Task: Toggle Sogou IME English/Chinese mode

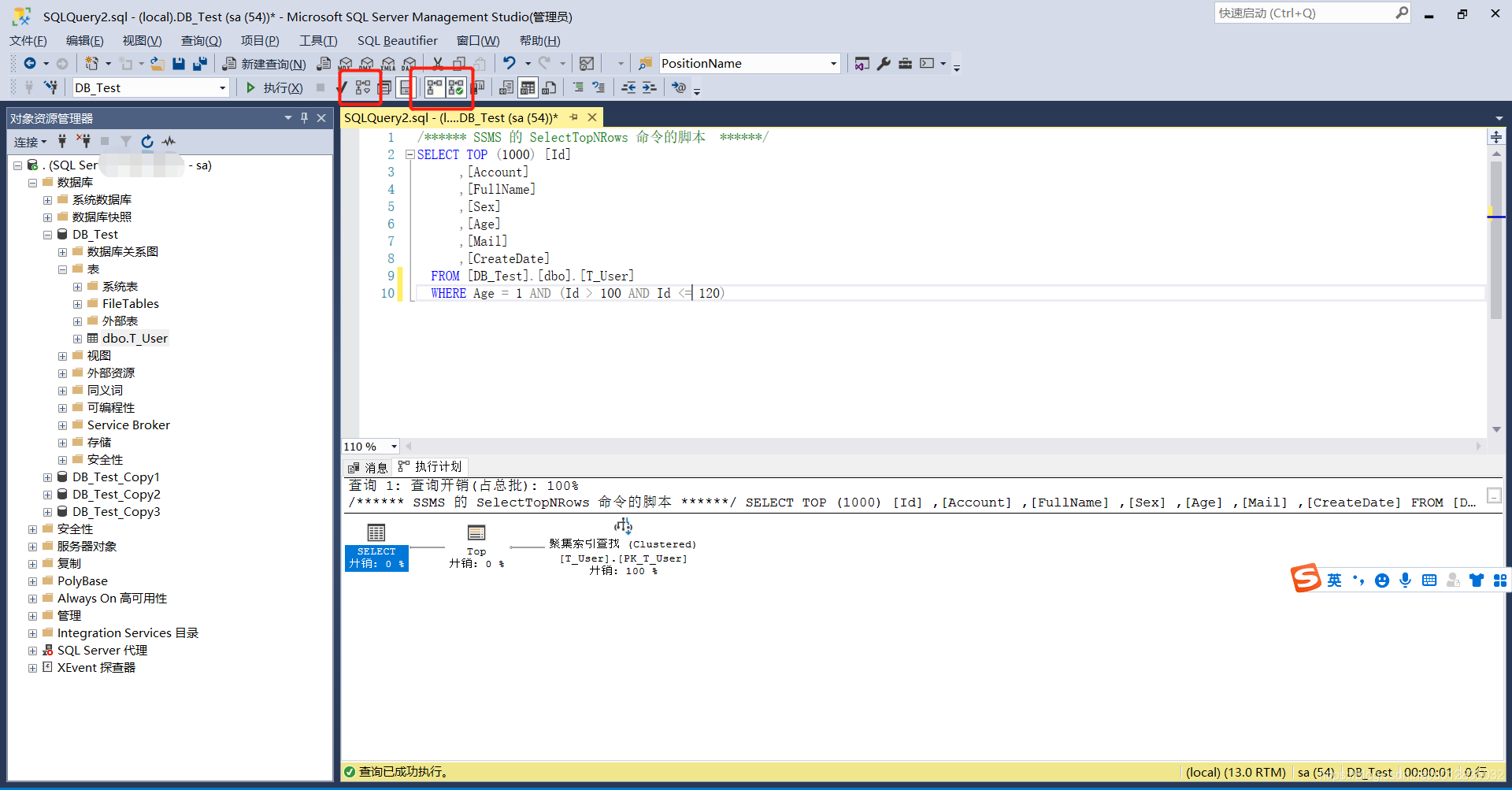Action: point(1334,580)
